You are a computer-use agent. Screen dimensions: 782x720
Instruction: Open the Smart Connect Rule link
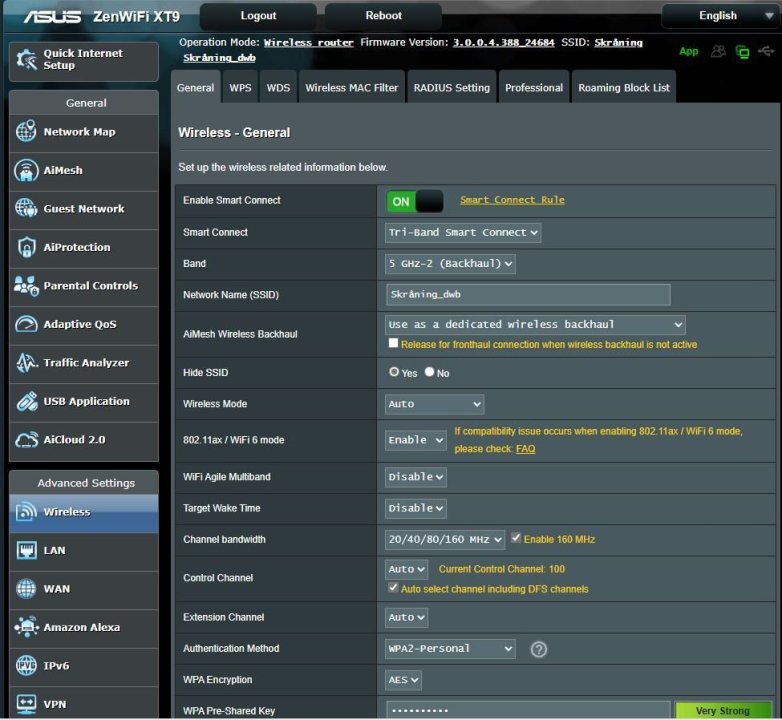coord(512,200)
